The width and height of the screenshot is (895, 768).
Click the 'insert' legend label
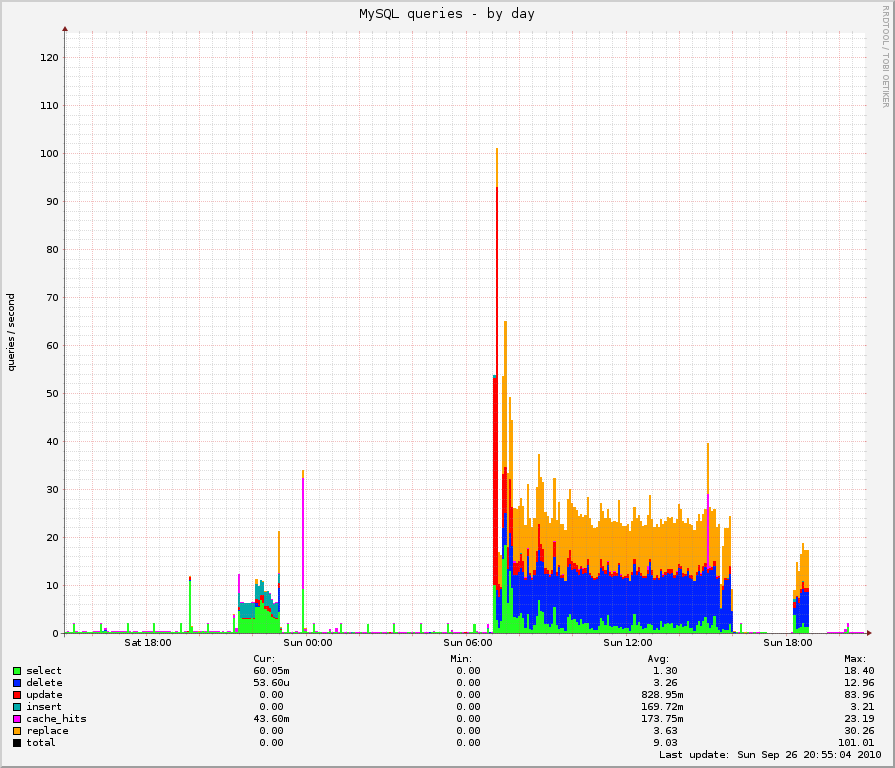pyautogui.click(x=44, y=707)
